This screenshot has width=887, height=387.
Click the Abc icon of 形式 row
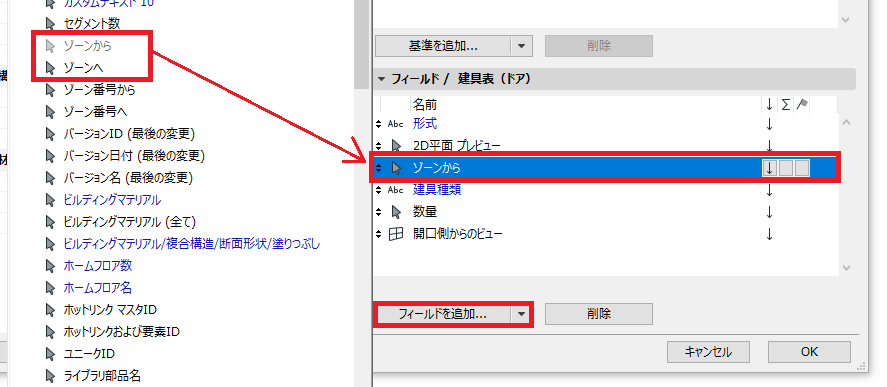[x=396, y=123]
